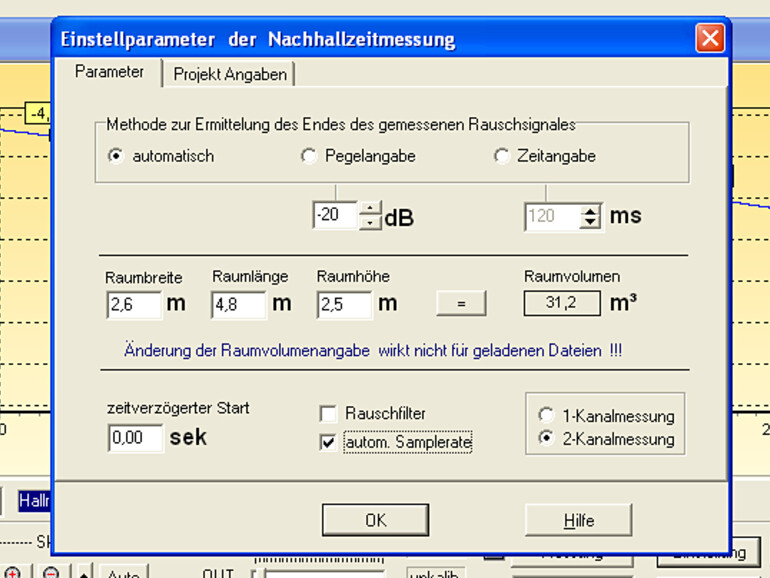Screen dimensions: 770x578
Task: Click the Raumvolumen value field
Action: coord(562,303)
